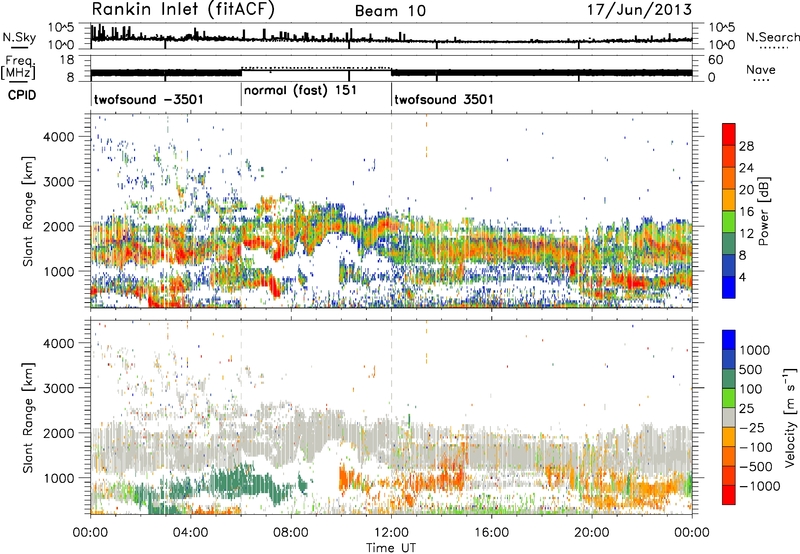Click the "twofsound 3501" CPID entry
The height and width of the screenshot is (554, 800).
point(444,99)
